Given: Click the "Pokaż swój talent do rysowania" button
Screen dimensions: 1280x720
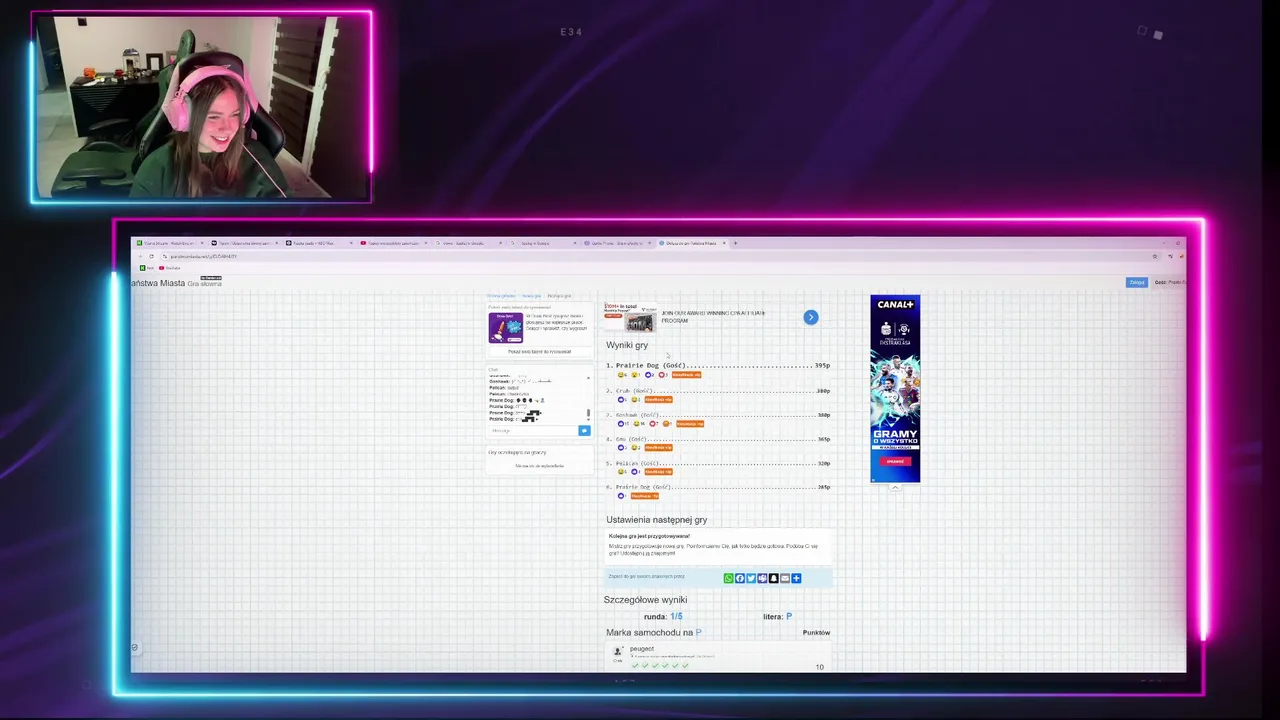Looking at the screenshot, I should click(x=540, y=352).
